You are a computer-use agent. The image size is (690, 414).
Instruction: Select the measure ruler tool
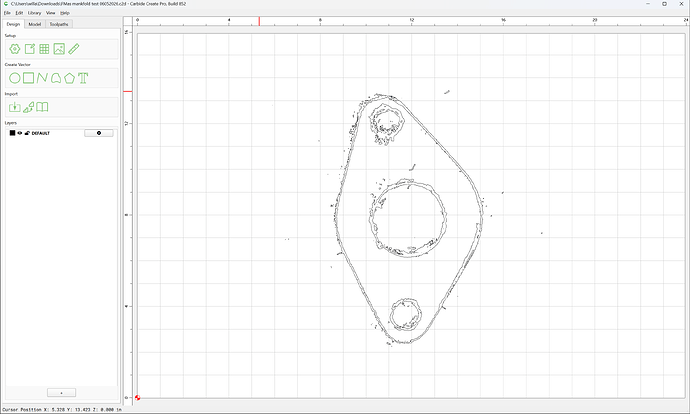tap(74, 49)
